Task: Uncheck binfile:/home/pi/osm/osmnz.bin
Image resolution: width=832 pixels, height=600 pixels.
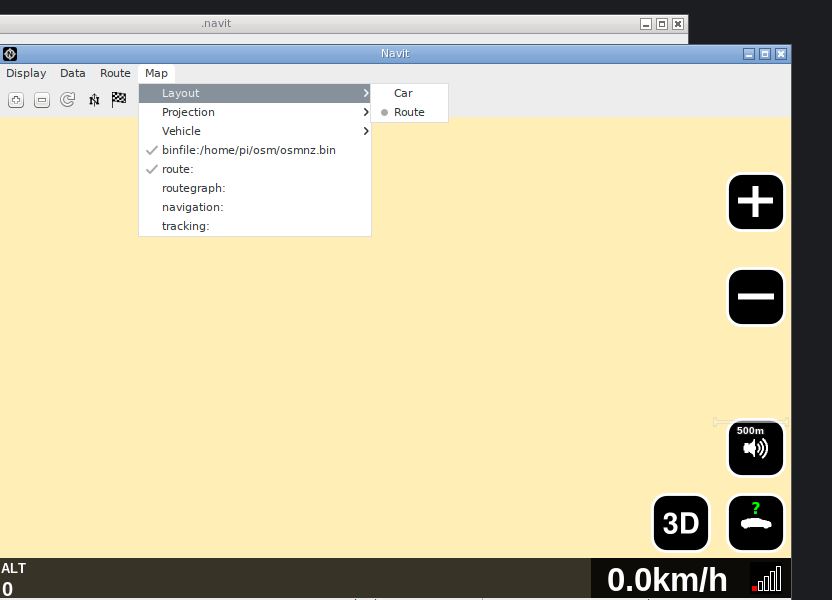Action: point(250,149)
